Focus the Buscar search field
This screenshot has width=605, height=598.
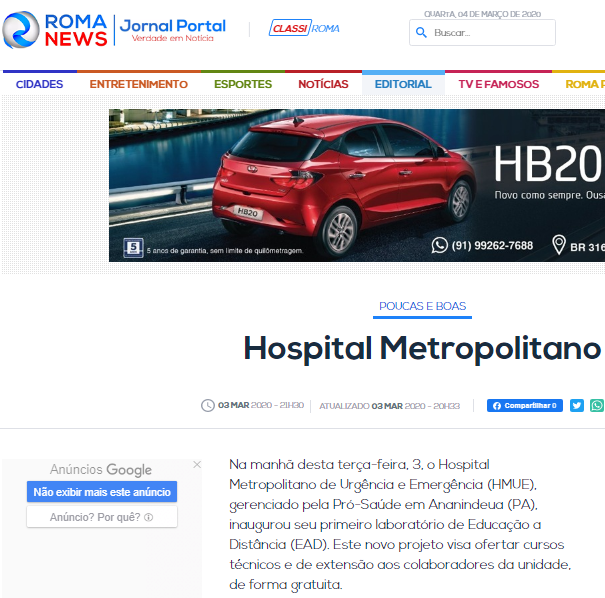point(490,33)
